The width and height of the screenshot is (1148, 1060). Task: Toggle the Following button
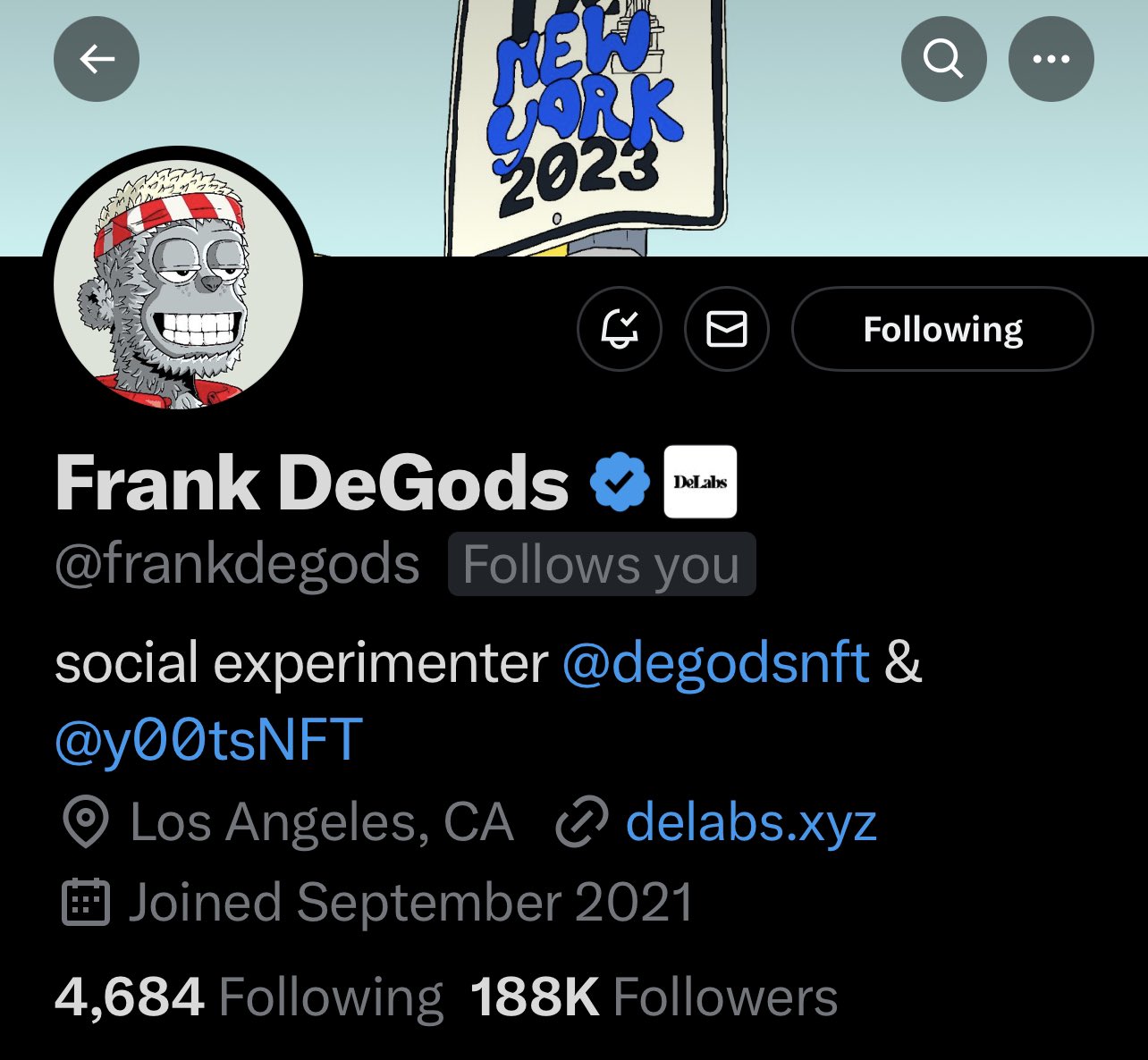point(942,329)
